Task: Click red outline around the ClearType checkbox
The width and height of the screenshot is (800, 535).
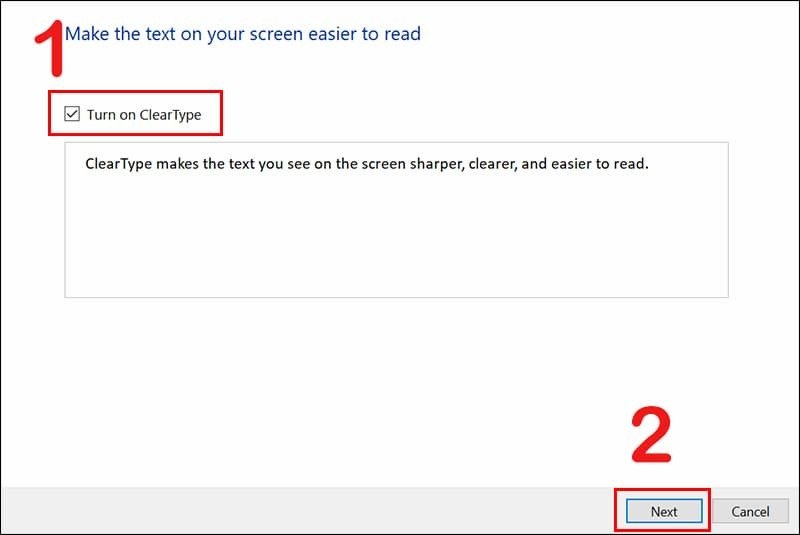Action: [135, 134]
